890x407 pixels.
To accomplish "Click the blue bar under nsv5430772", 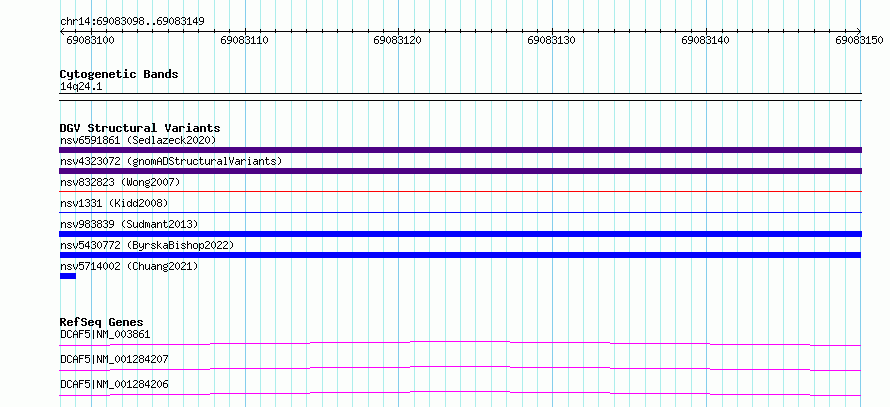I will 460,255.
